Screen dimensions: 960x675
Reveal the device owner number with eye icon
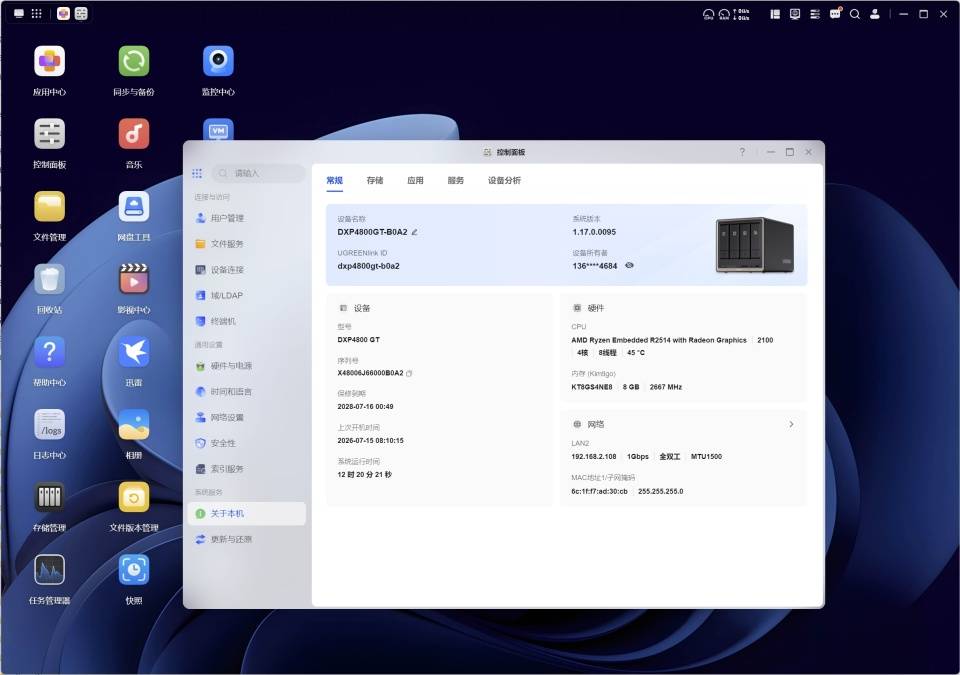(x=629, y=266)
